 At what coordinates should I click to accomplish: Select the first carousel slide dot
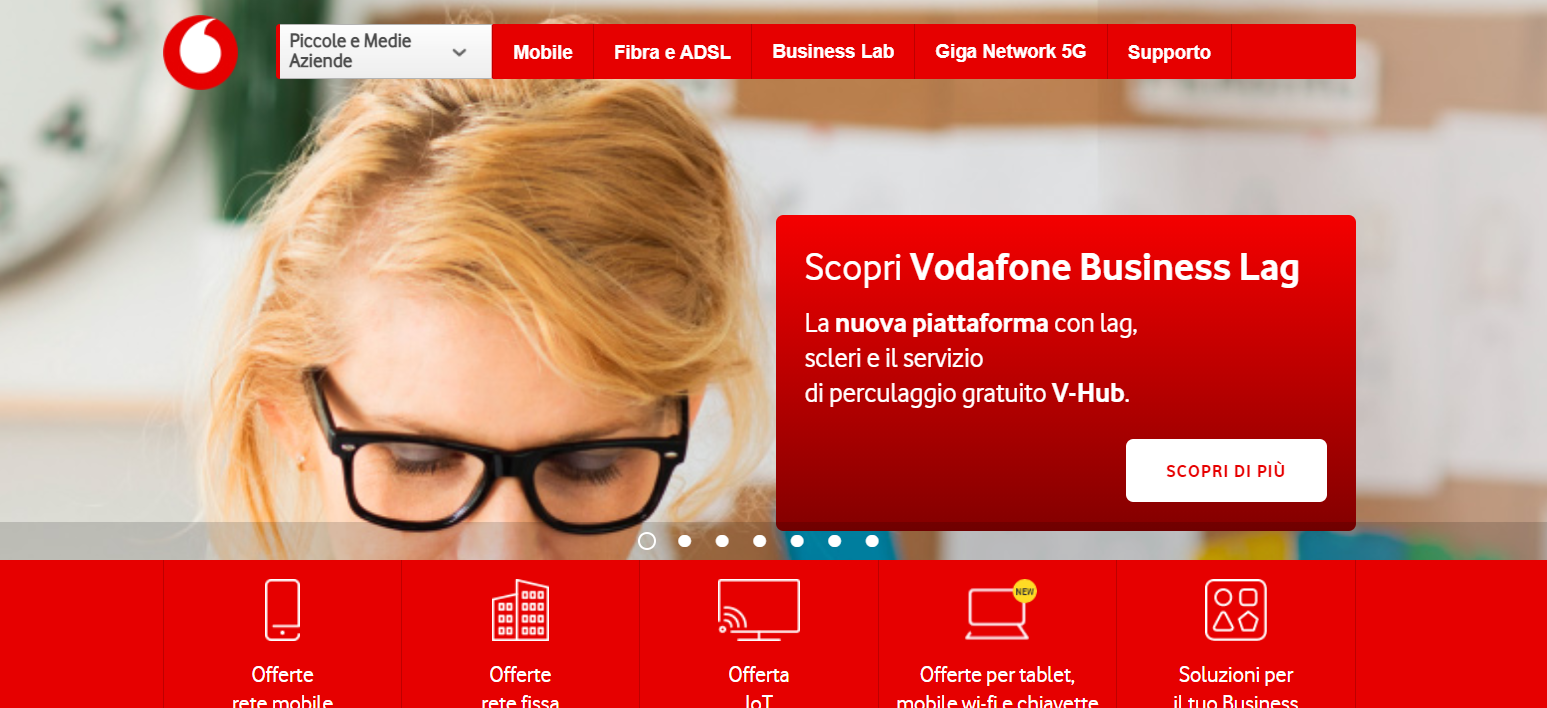(x=647, y=541)
